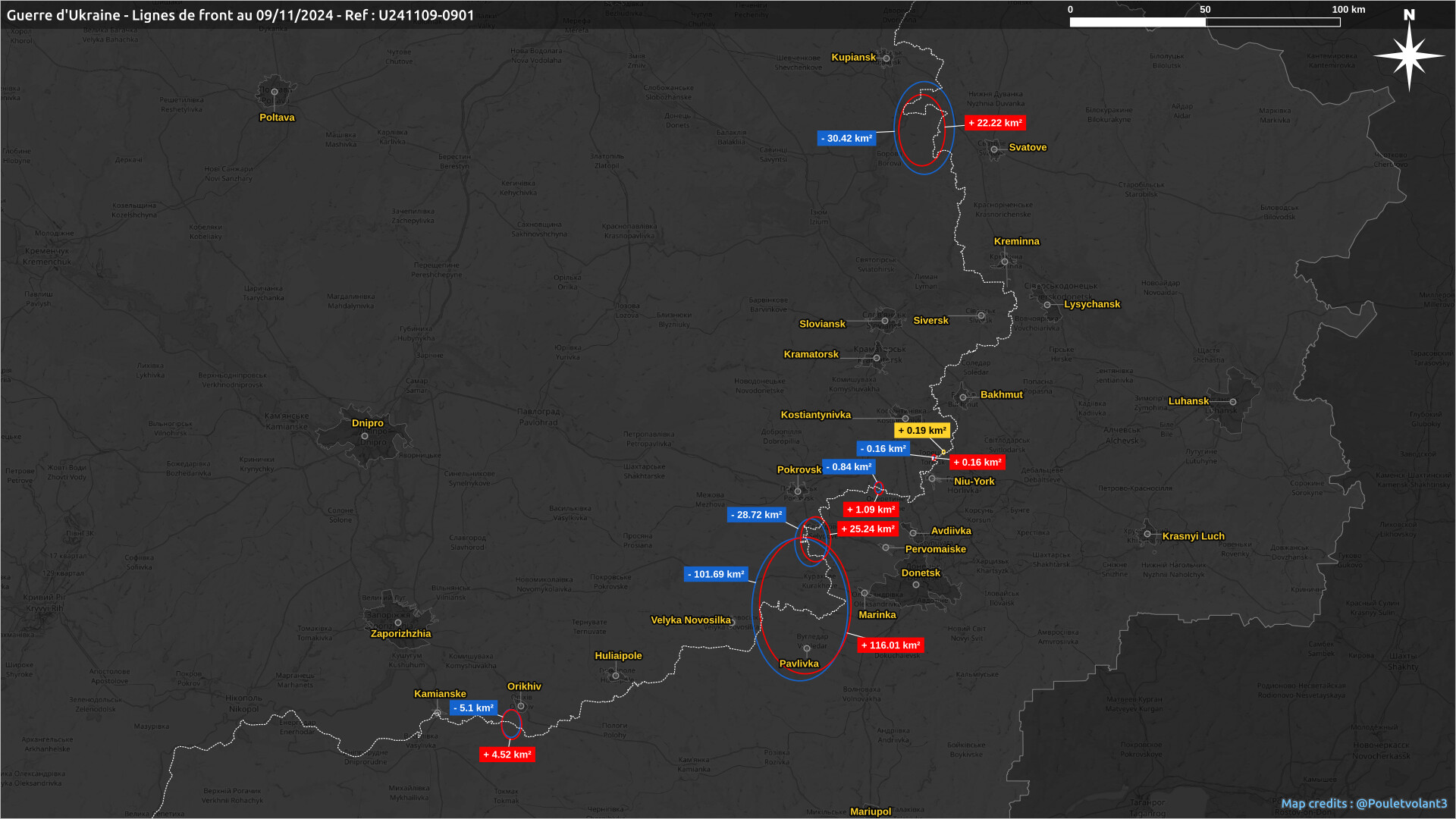Viewport: 1456px width, 819px height.
Task: Select the yellow + 0.19 km² label
Action: 921,431
